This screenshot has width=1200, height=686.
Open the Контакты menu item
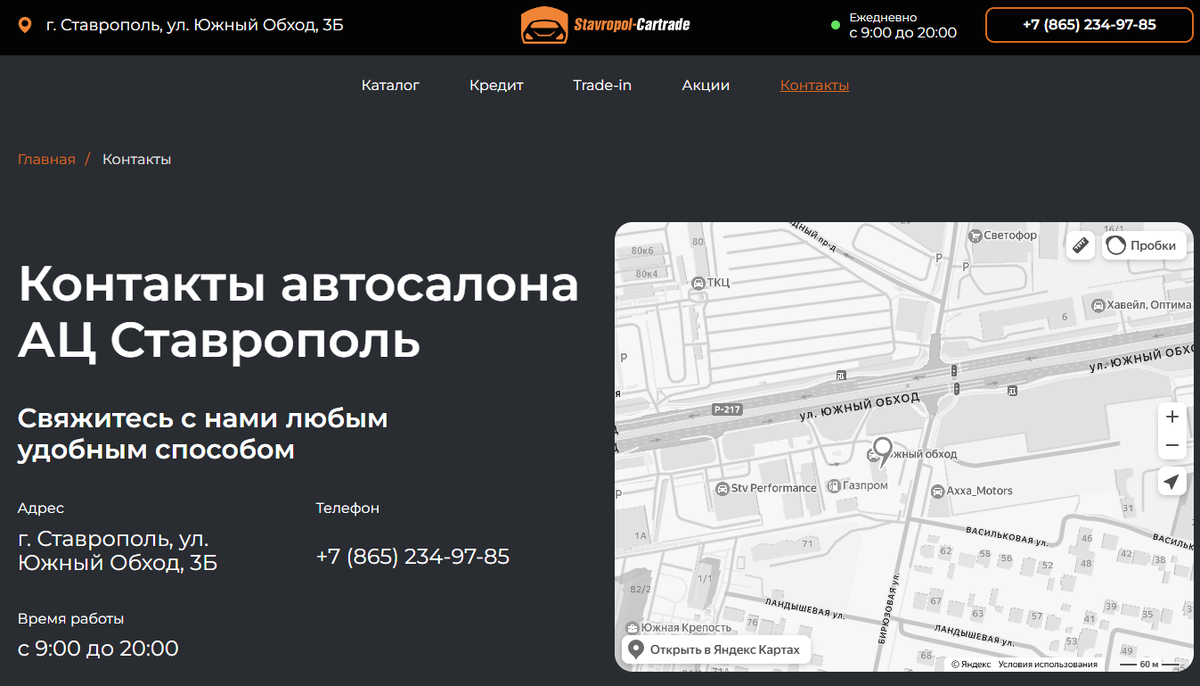coord(815,85)
